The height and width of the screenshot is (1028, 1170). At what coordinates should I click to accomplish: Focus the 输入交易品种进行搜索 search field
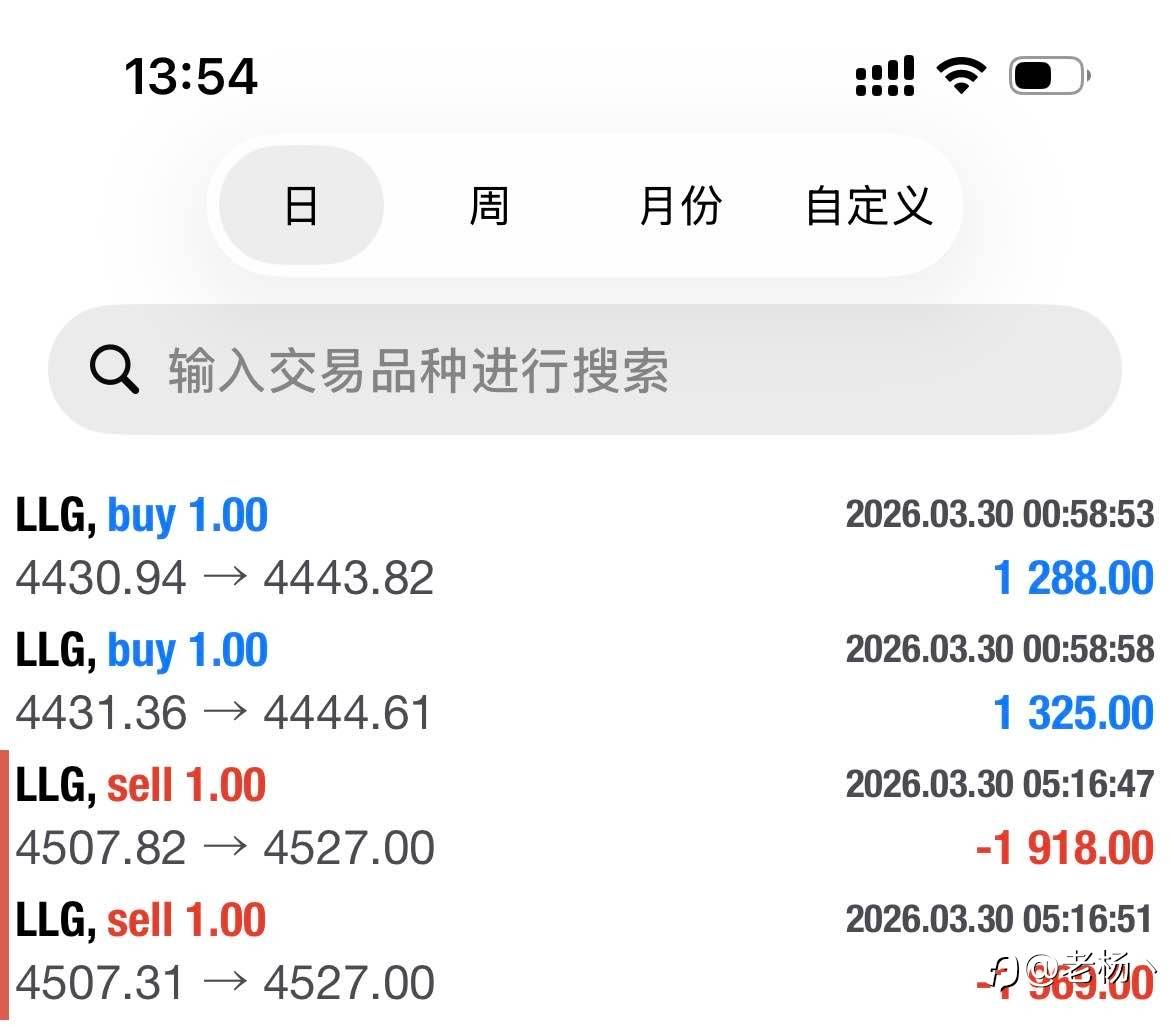coord(600,370)
